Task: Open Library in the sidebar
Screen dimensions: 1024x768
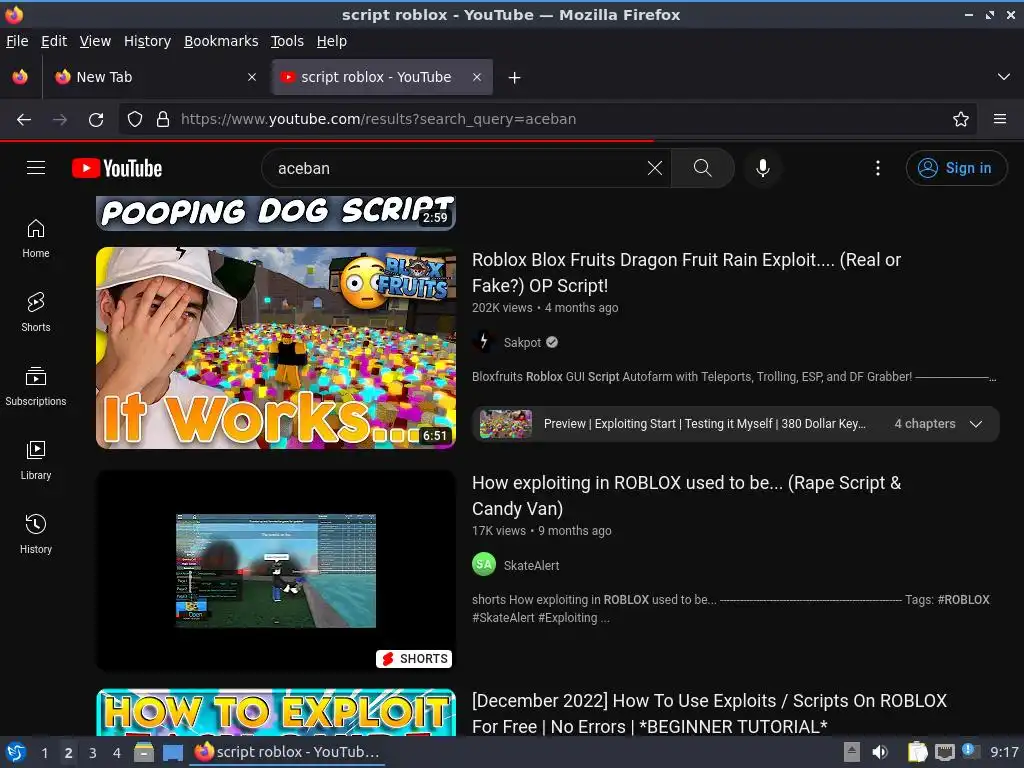Action: point(36,460)
